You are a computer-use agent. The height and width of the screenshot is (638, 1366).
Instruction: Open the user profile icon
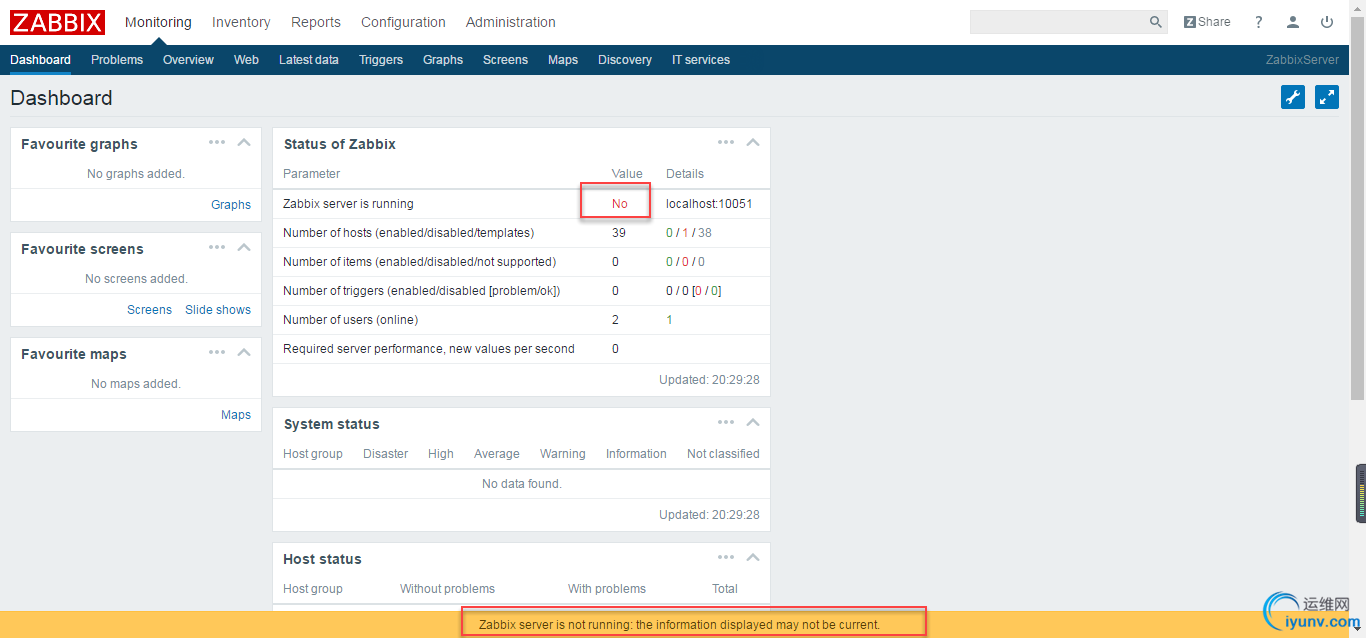click(x=1293, y=22)
